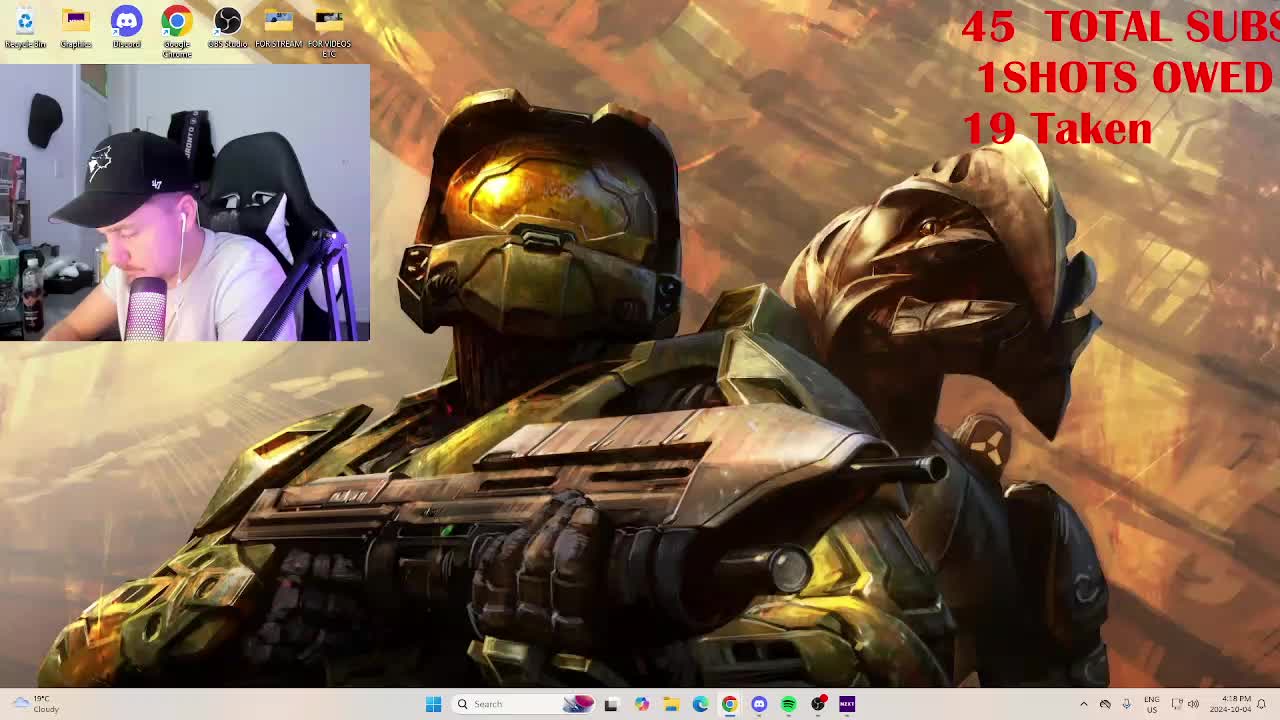The width and height of the screenshot is (1280, 720).
Task: Open the weather widget showing Cloudy
Action: tap(35, 704)
